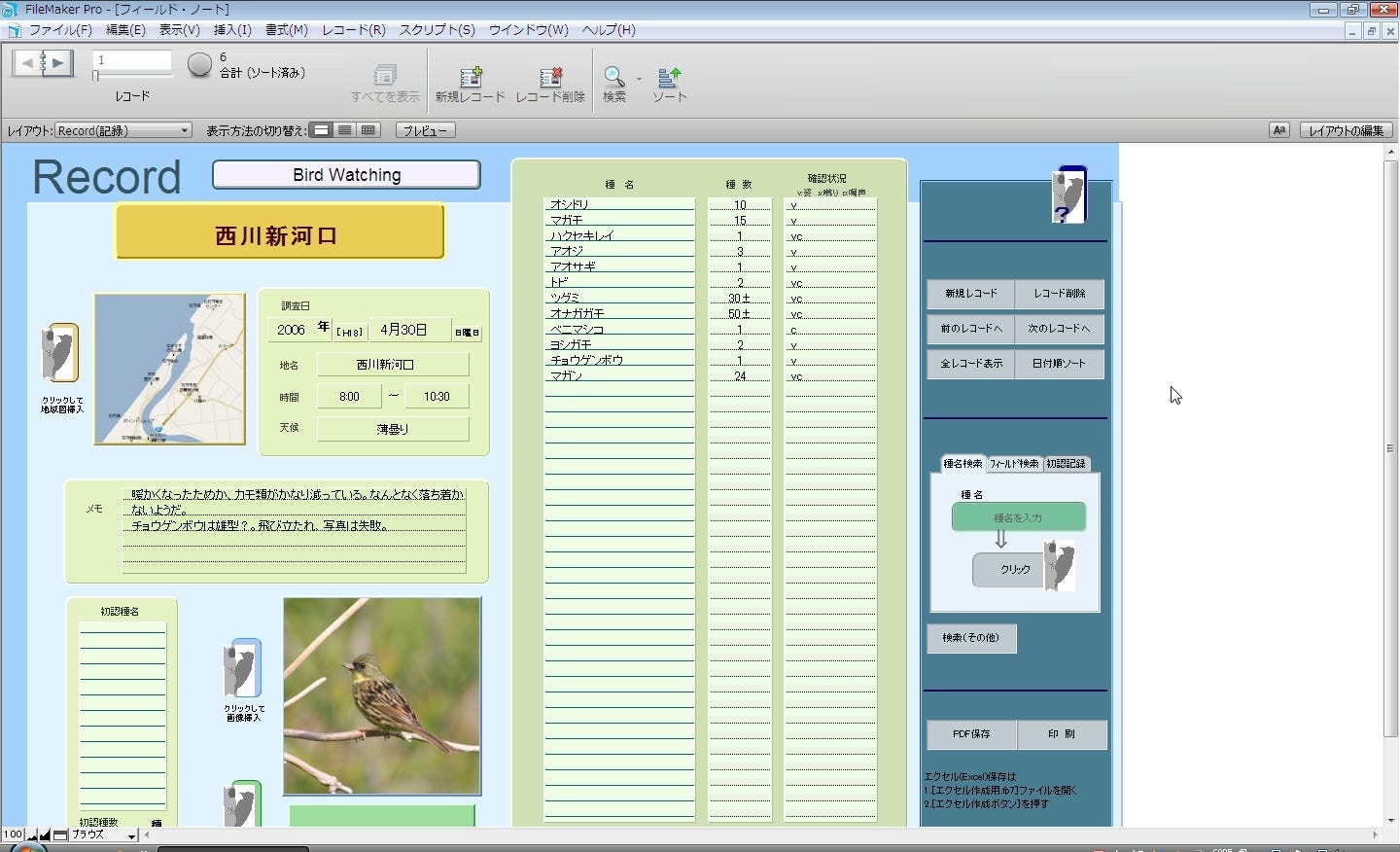Click the 地名 field showing 西川新河口
1400x852 pixels.
393,365
